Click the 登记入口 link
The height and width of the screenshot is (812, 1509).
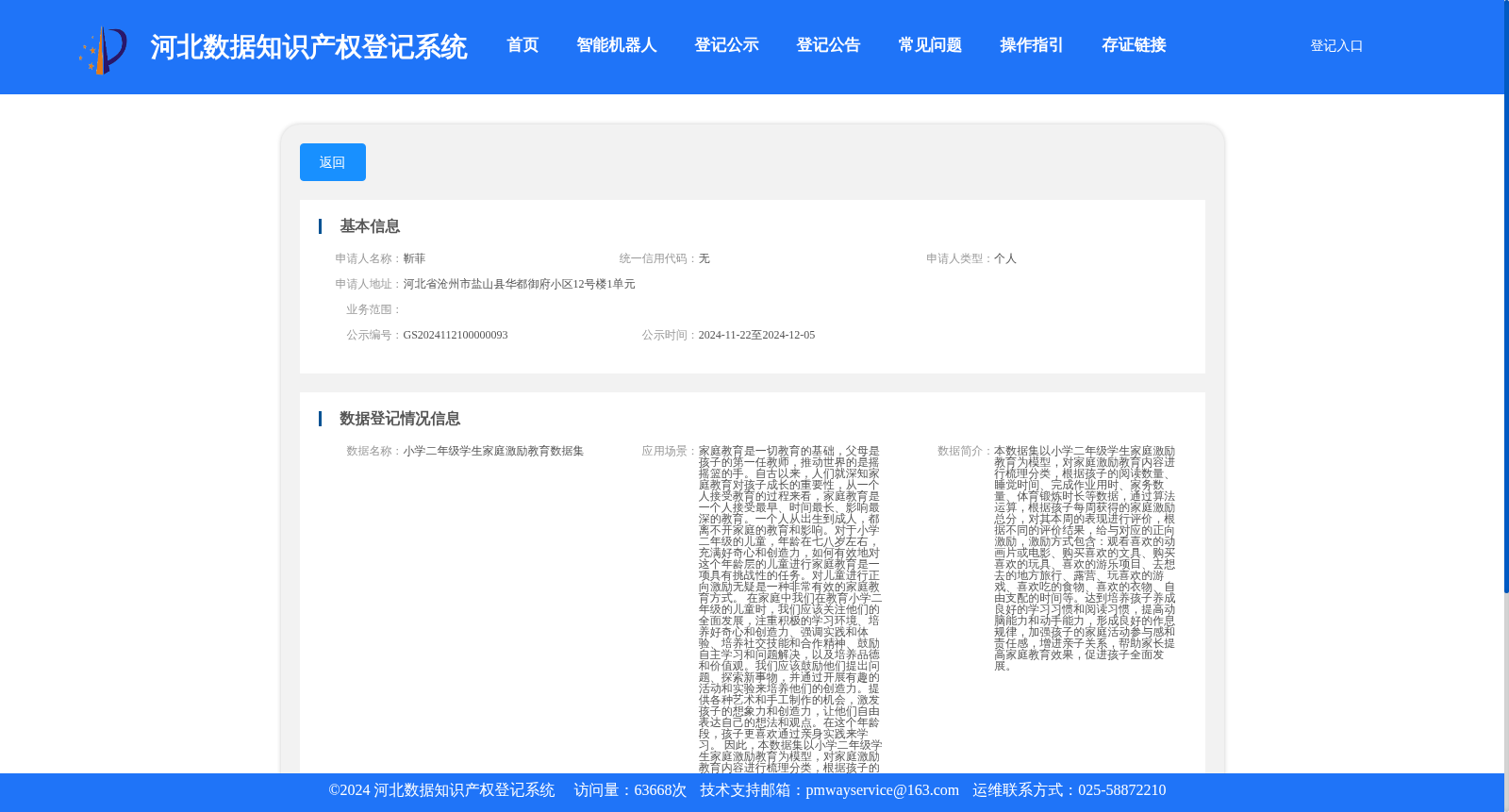click(x=1336, y=45)
